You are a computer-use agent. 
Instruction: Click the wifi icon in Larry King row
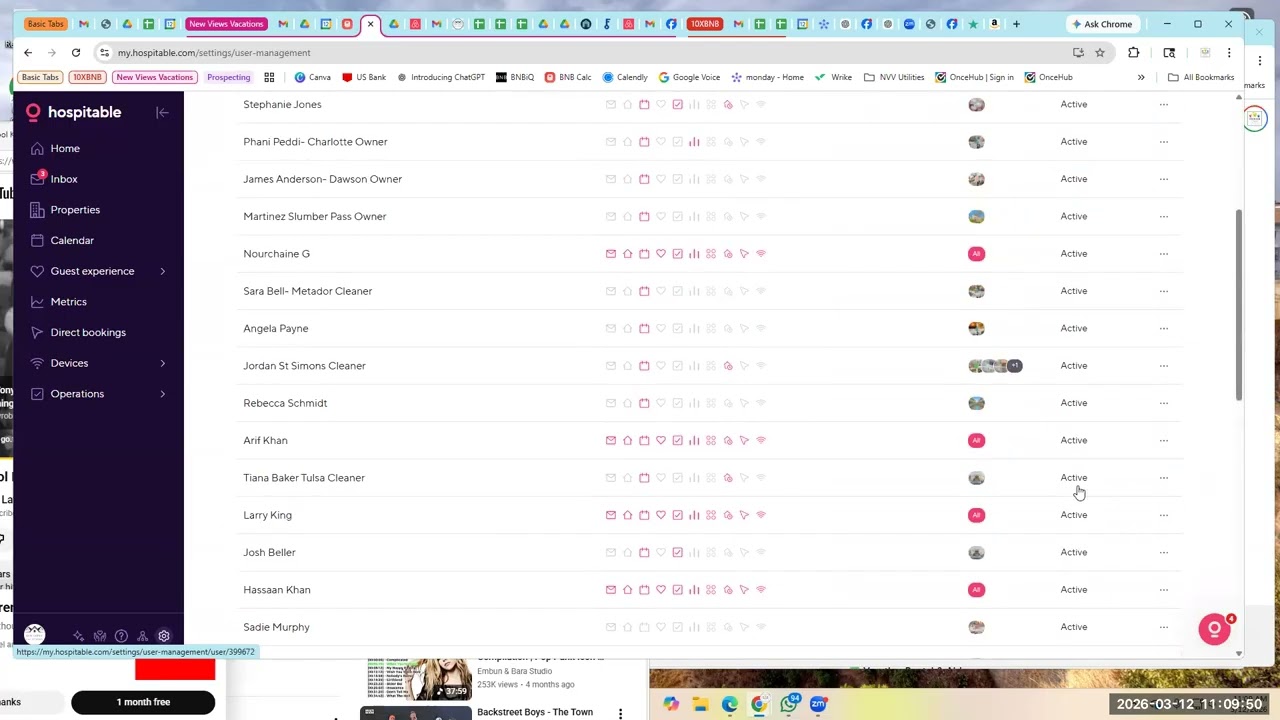coord(761,515)
